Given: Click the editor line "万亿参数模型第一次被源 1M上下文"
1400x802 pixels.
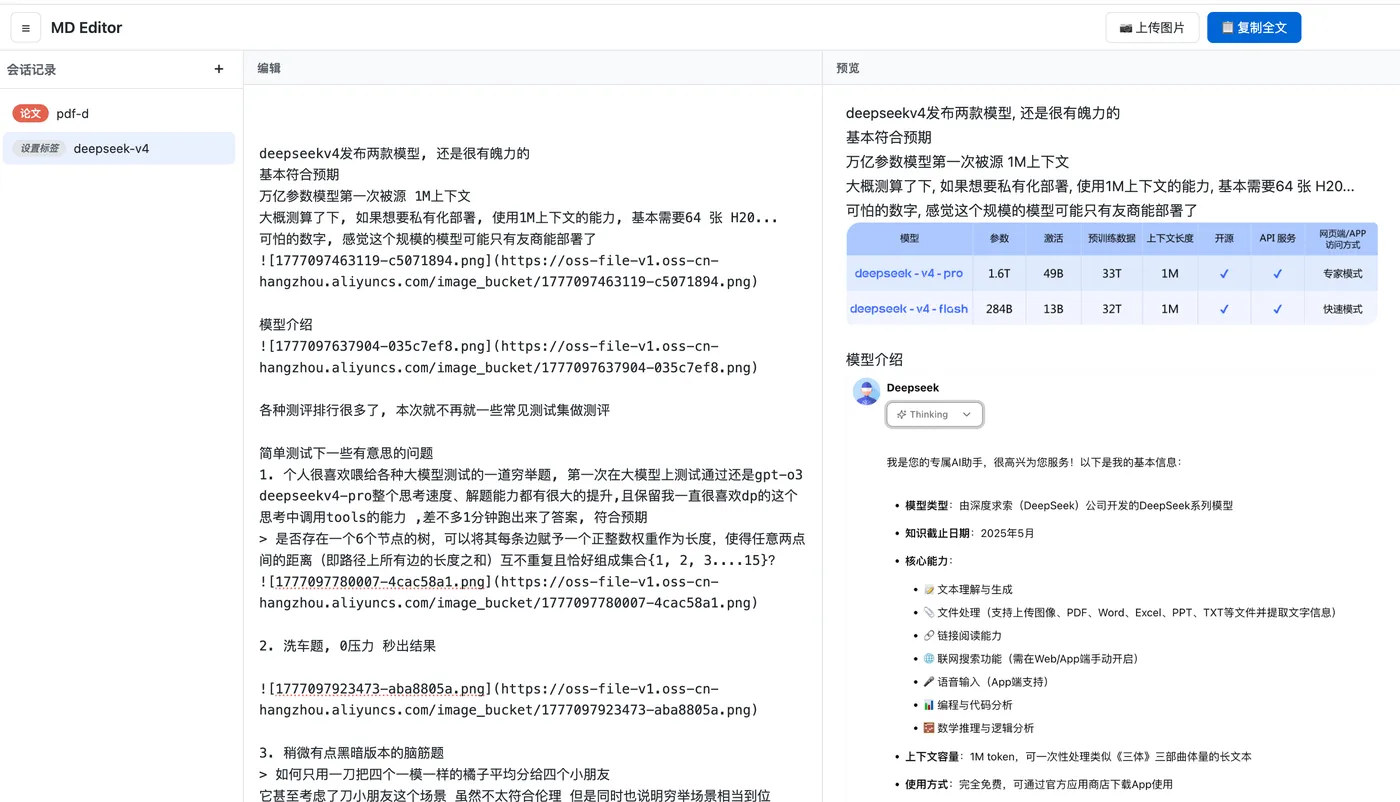Looking at the screenshot, I should click(365, 196).
